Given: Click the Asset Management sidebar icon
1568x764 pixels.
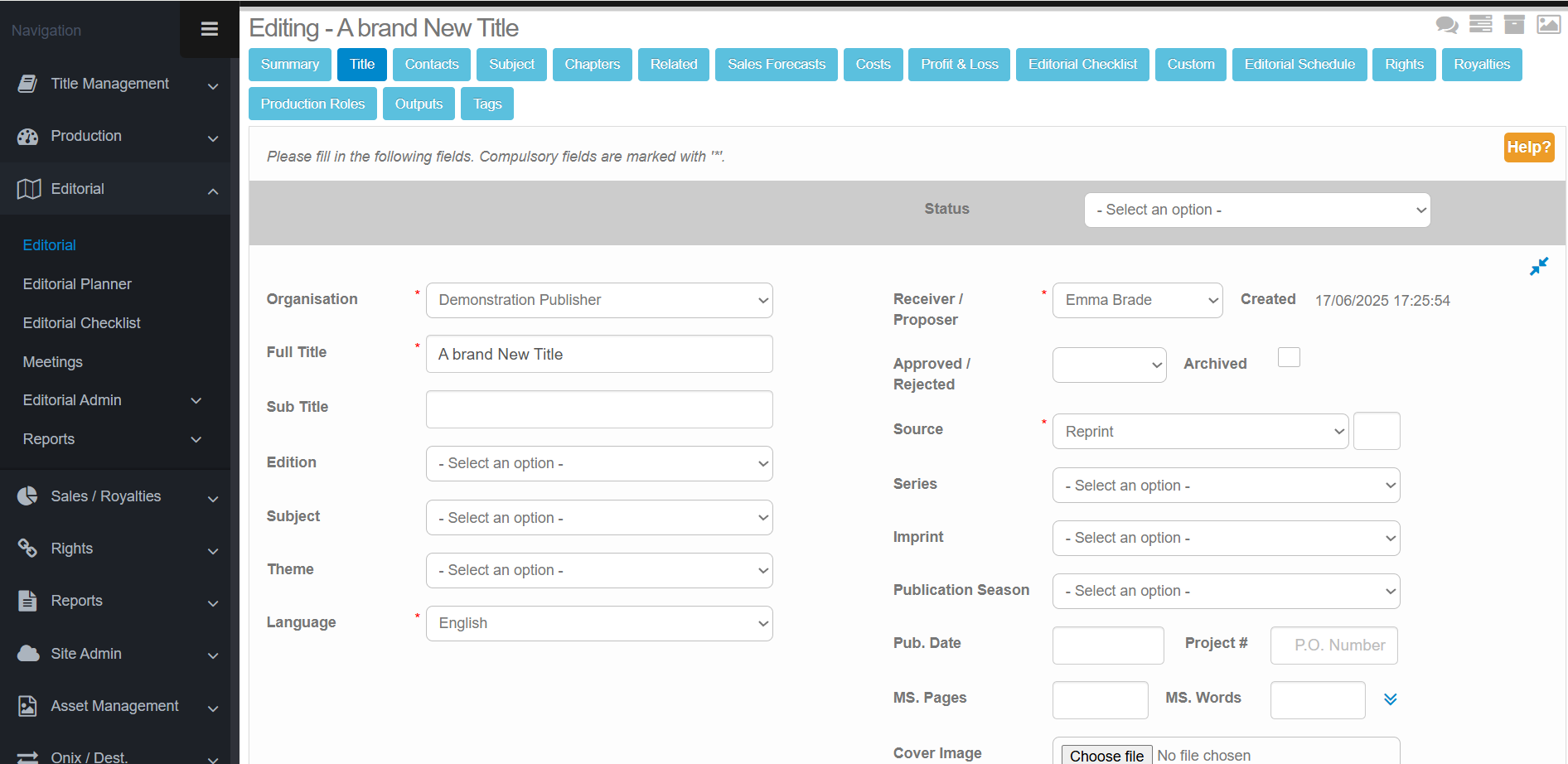Looking at the screenshot, I should coord(28,706).
